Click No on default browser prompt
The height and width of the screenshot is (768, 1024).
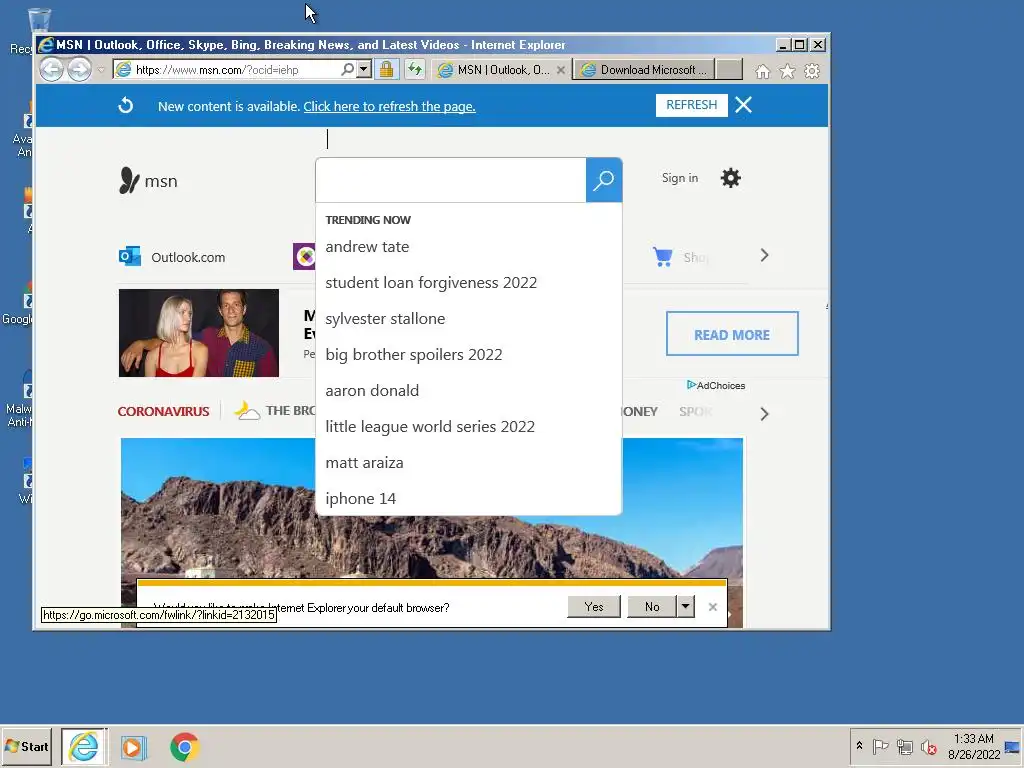(x=652, y=607)
